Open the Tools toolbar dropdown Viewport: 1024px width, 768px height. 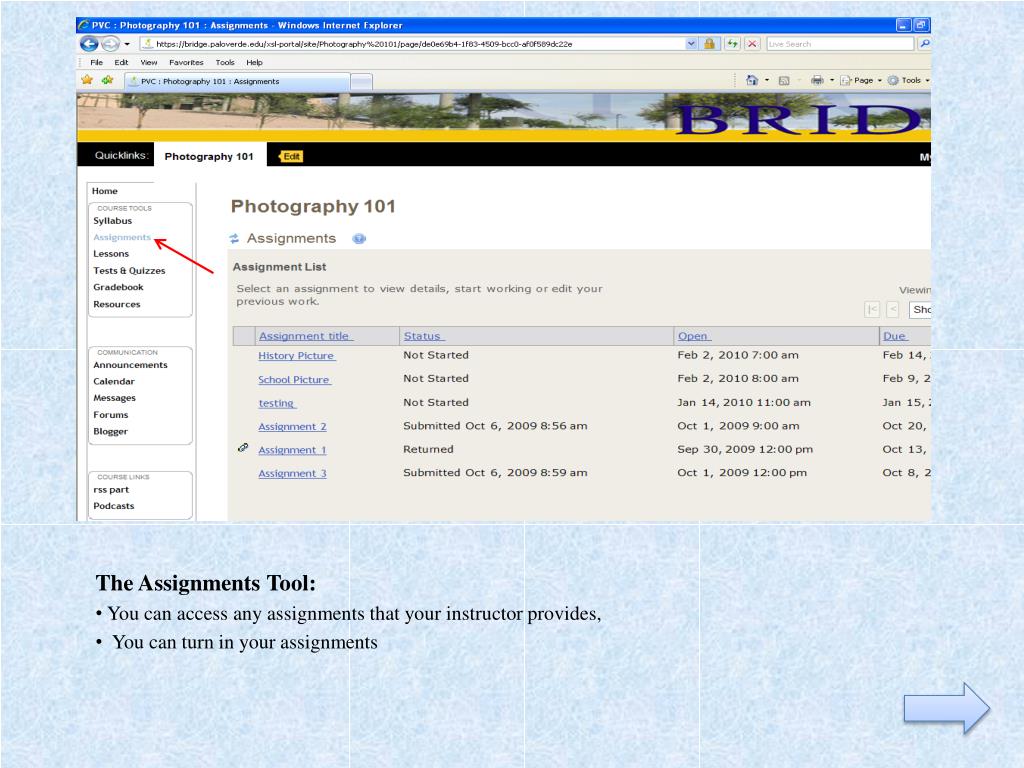908,80
